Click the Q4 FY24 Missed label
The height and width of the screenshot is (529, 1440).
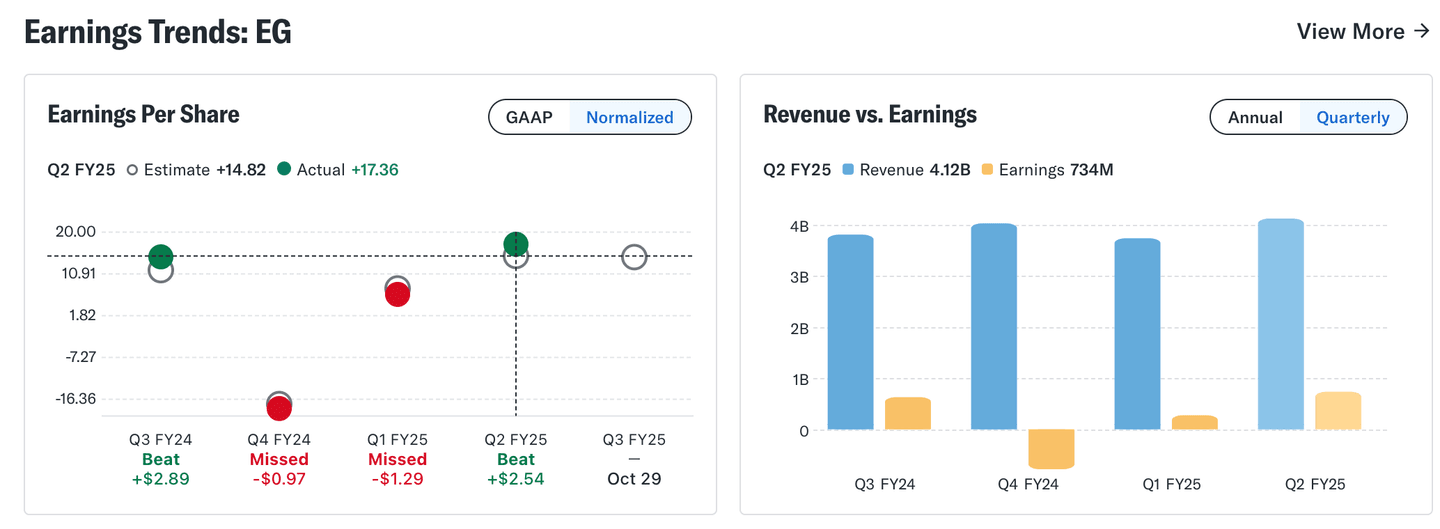279,459
